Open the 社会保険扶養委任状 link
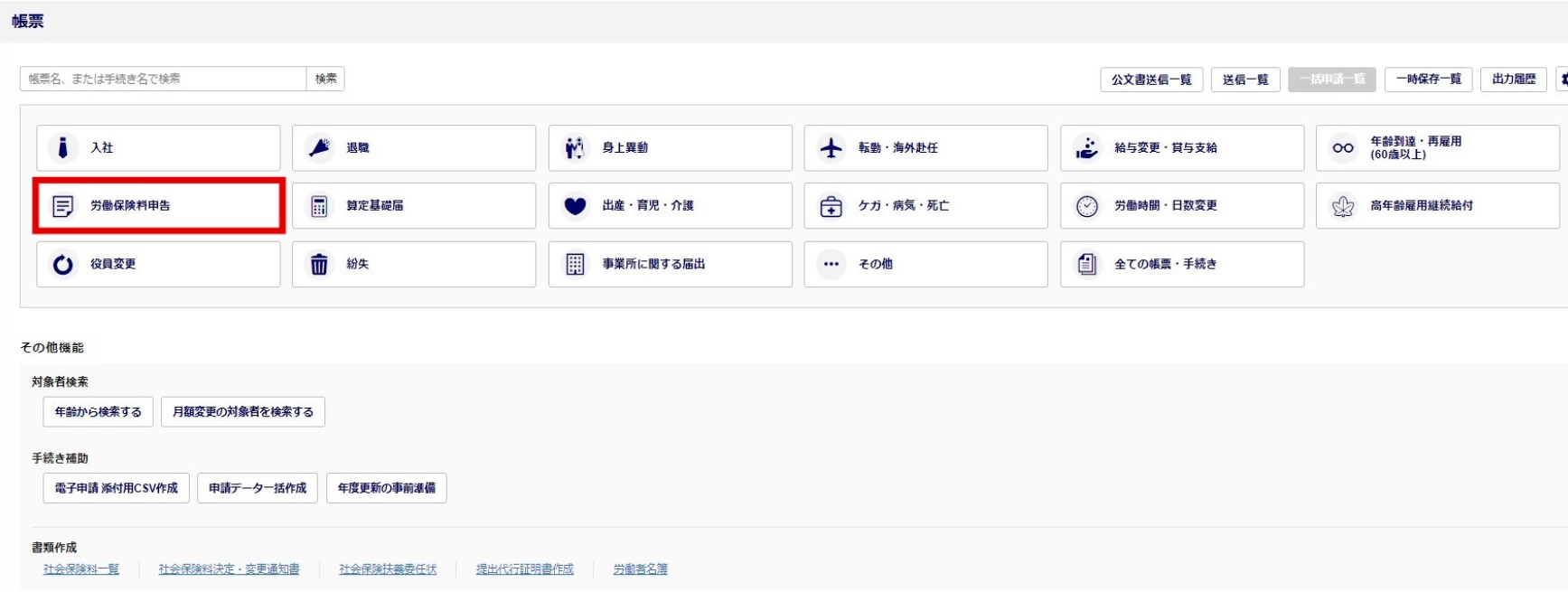The image size is (1568, 592). coord(388,569)
